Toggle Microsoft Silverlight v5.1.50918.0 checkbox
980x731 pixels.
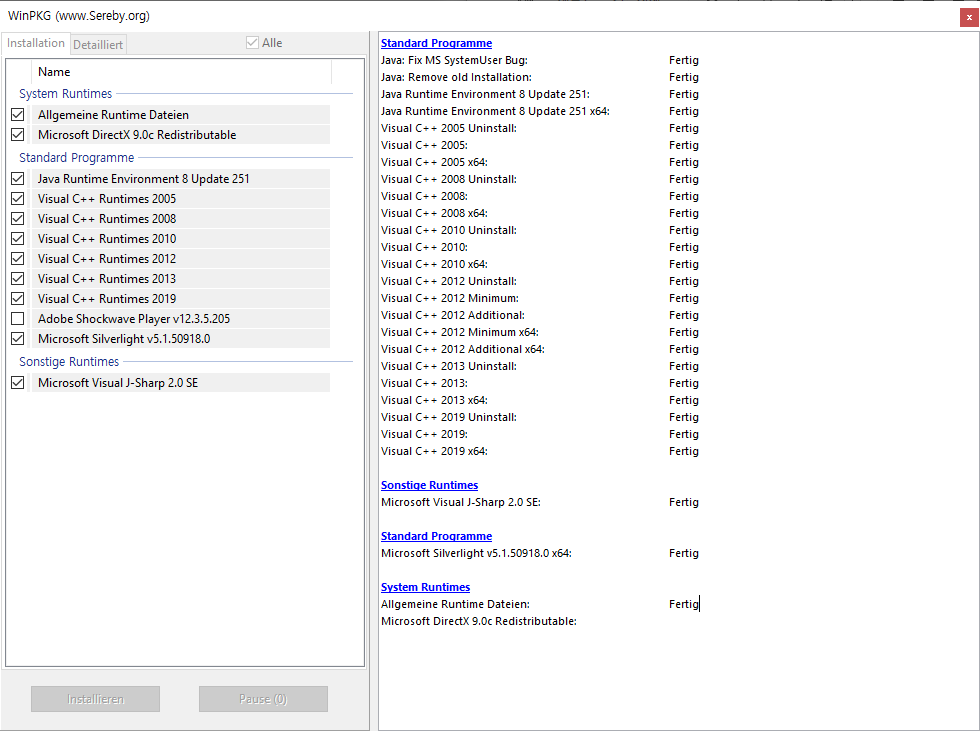coord(18,339)
